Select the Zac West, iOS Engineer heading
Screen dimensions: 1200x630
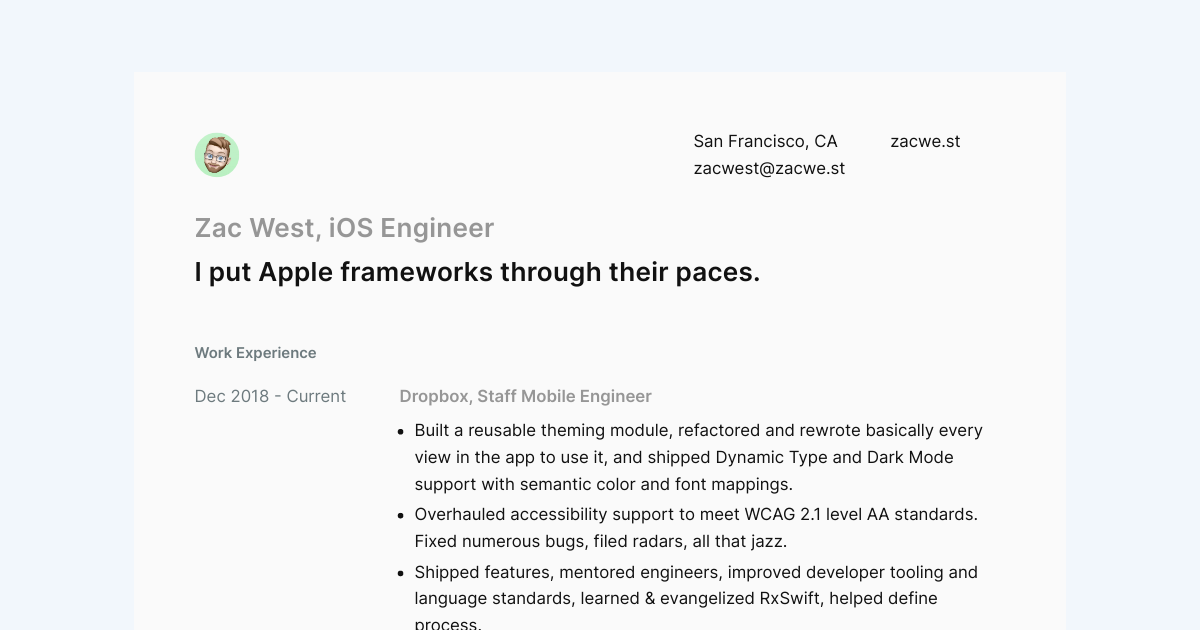click(344, 228)
